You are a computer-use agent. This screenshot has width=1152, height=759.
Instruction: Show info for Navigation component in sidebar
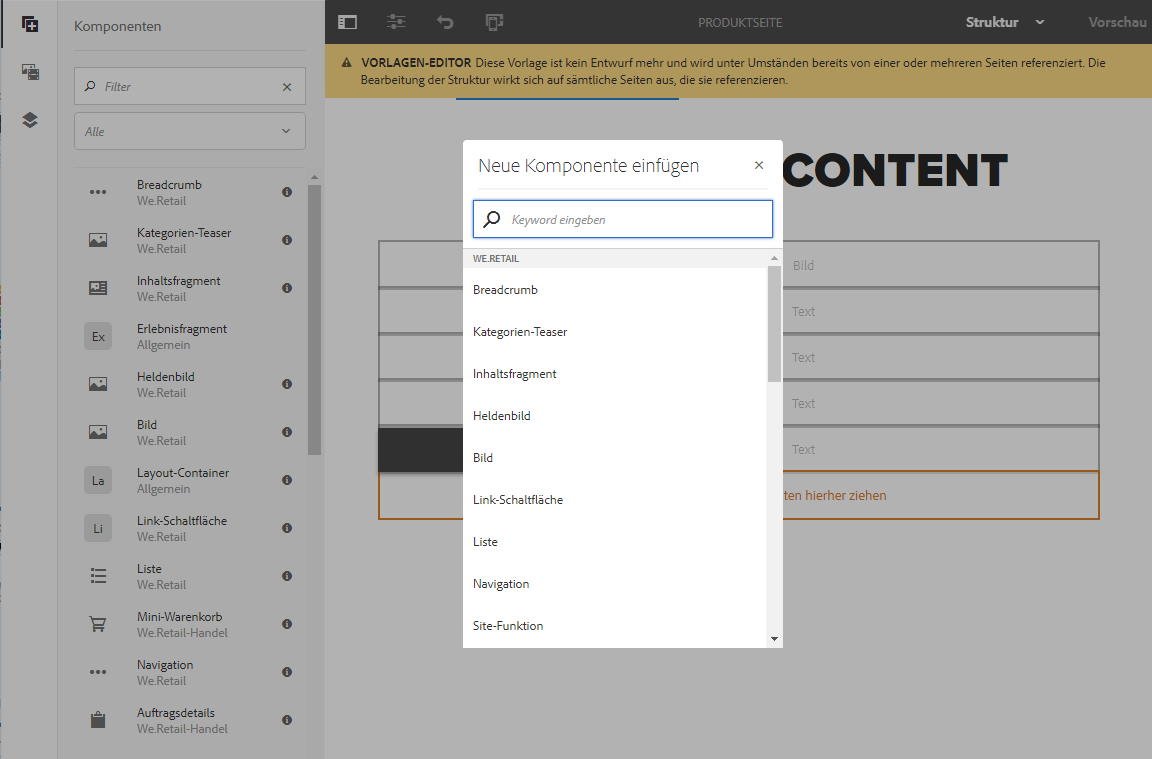tap(287, 672)
